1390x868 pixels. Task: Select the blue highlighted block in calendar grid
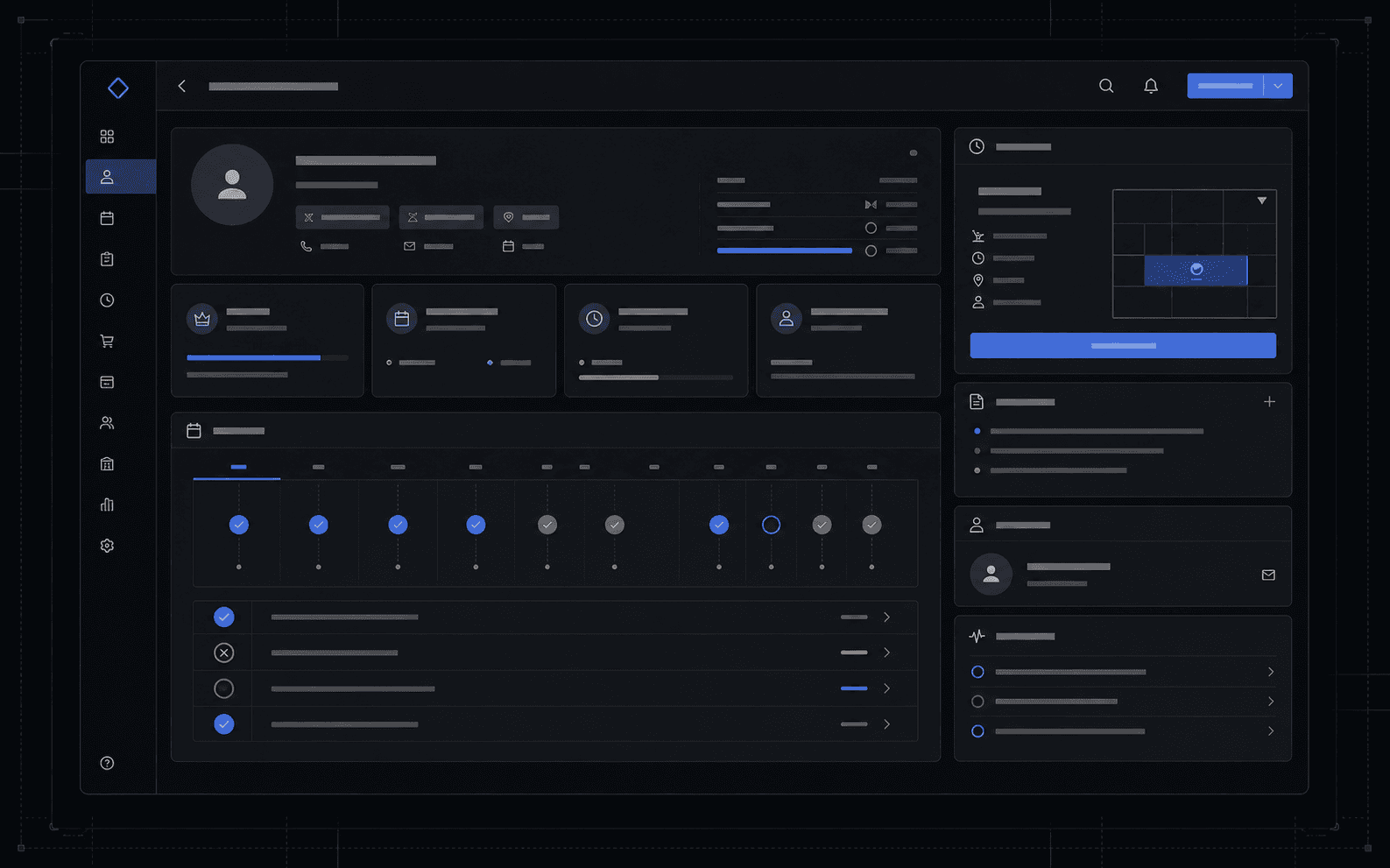[x=1196, y=271]
